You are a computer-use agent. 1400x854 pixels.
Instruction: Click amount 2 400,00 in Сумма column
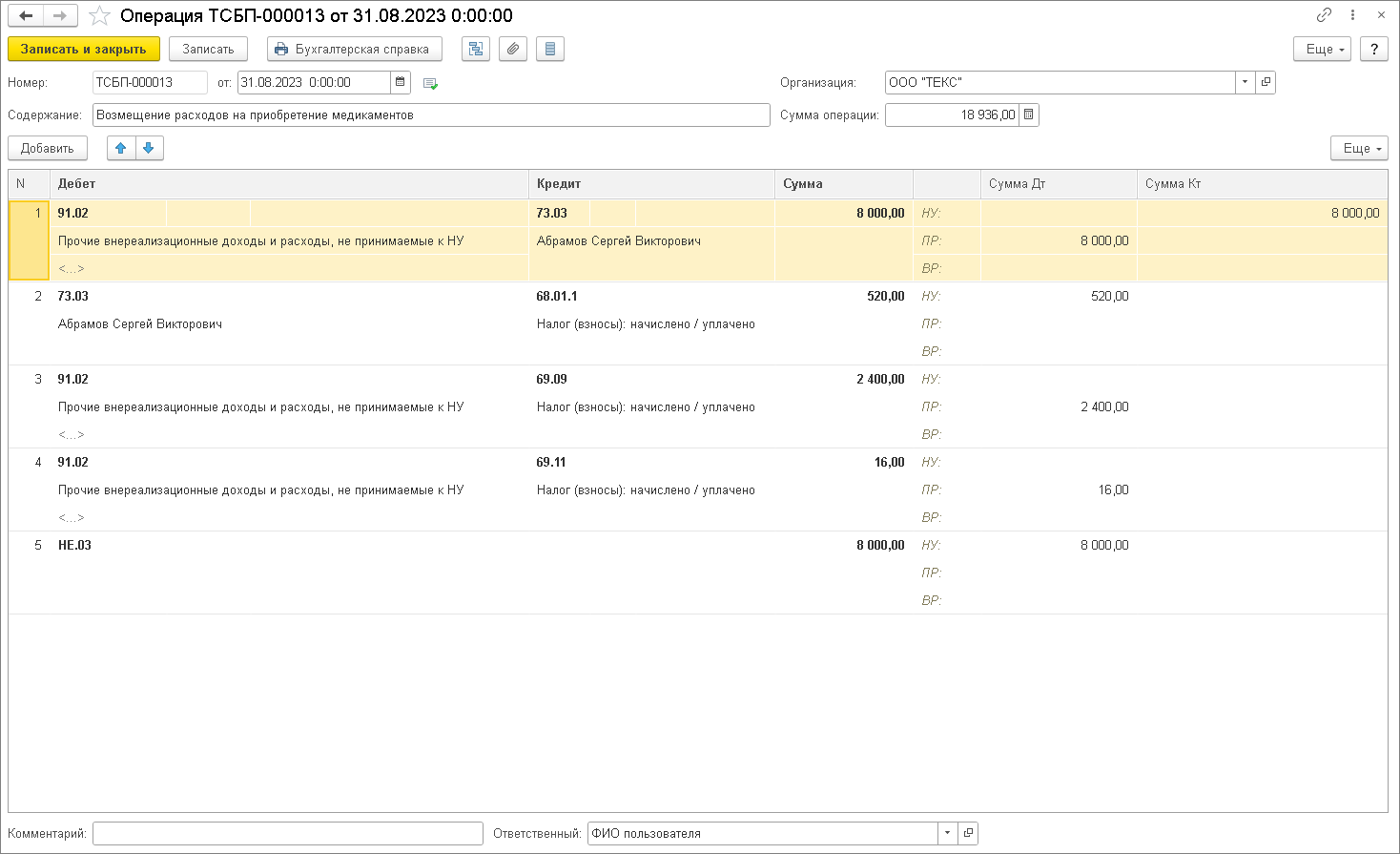[x=879, y=379]
